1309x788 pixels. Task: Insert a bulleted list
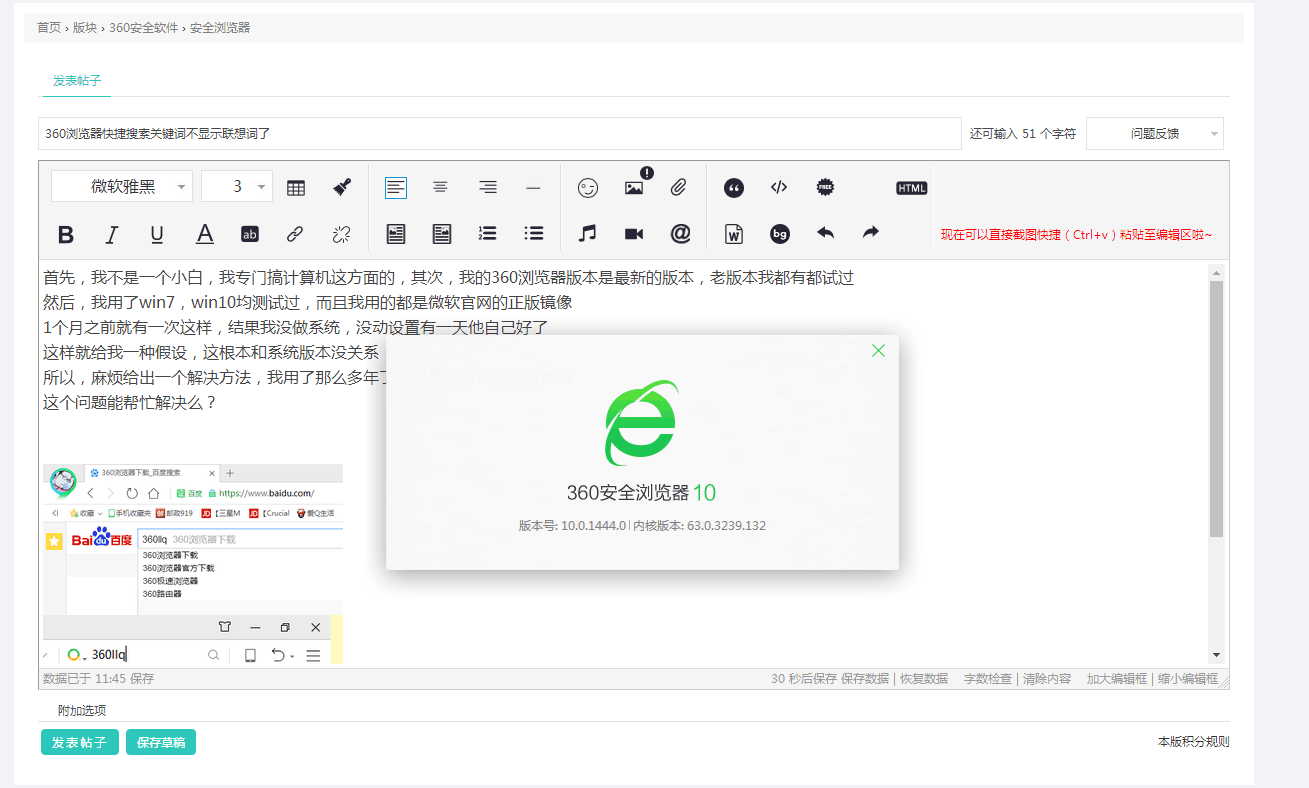click(x=534, y=233)
